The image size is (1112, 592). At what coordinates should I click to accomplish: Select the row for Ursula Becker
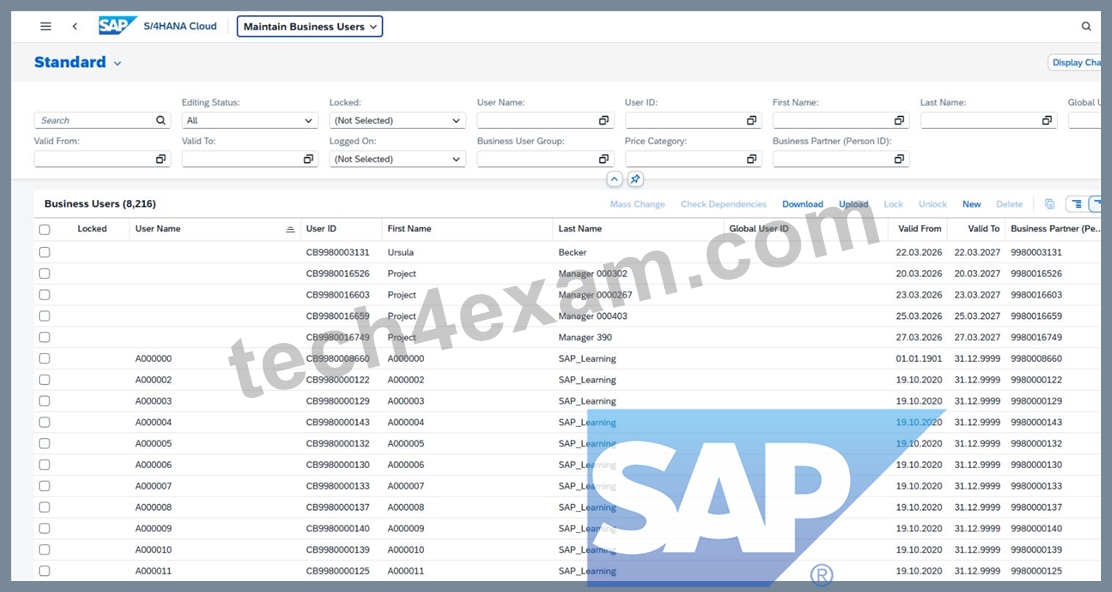coord(45,252)
